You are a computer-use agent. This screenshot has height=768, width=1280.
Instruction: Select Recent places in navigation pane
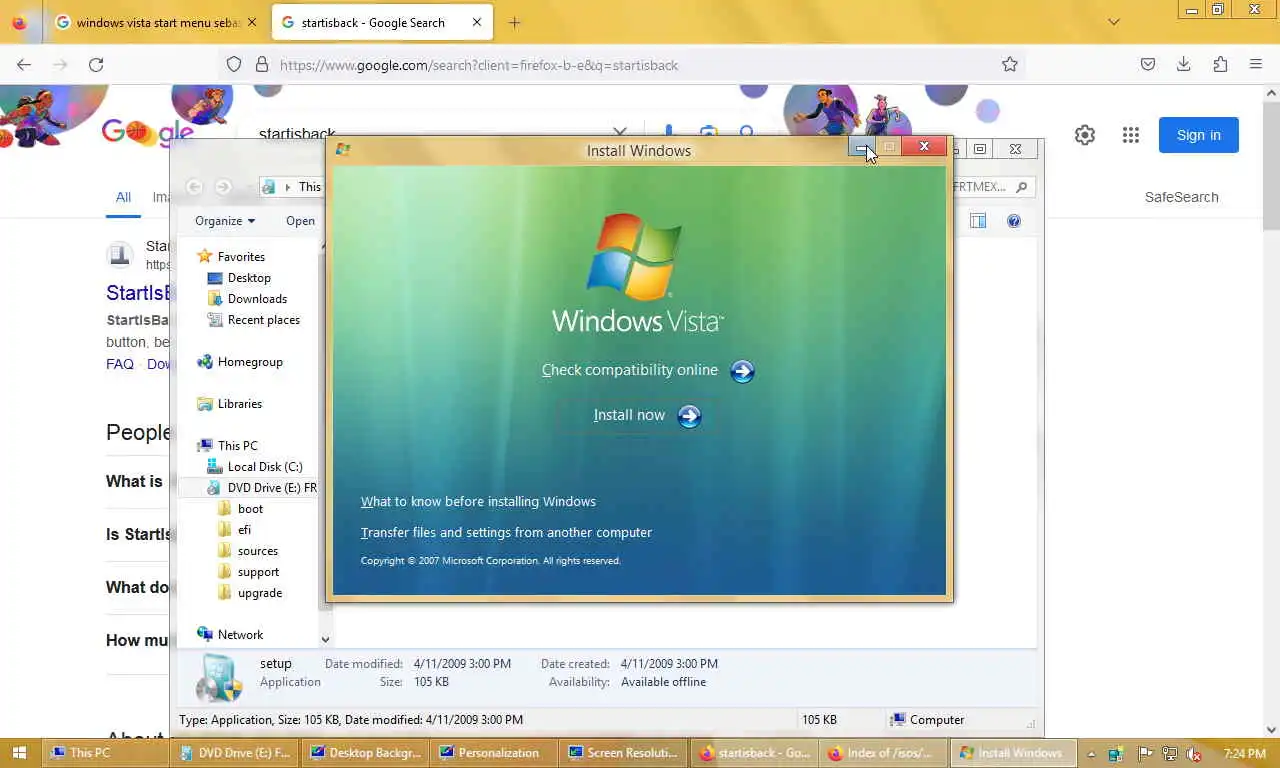click(x=263, y=320)
